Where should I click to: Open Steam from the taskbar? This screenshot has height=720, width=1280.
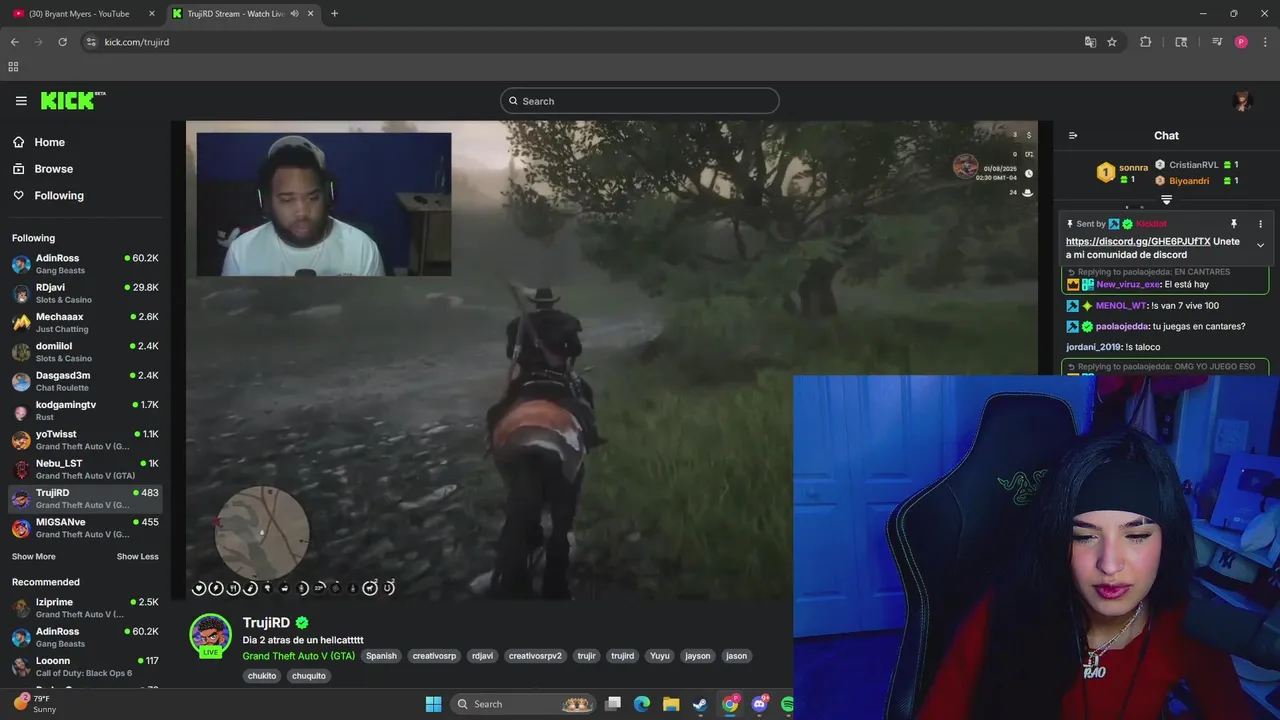coord(700,704)
